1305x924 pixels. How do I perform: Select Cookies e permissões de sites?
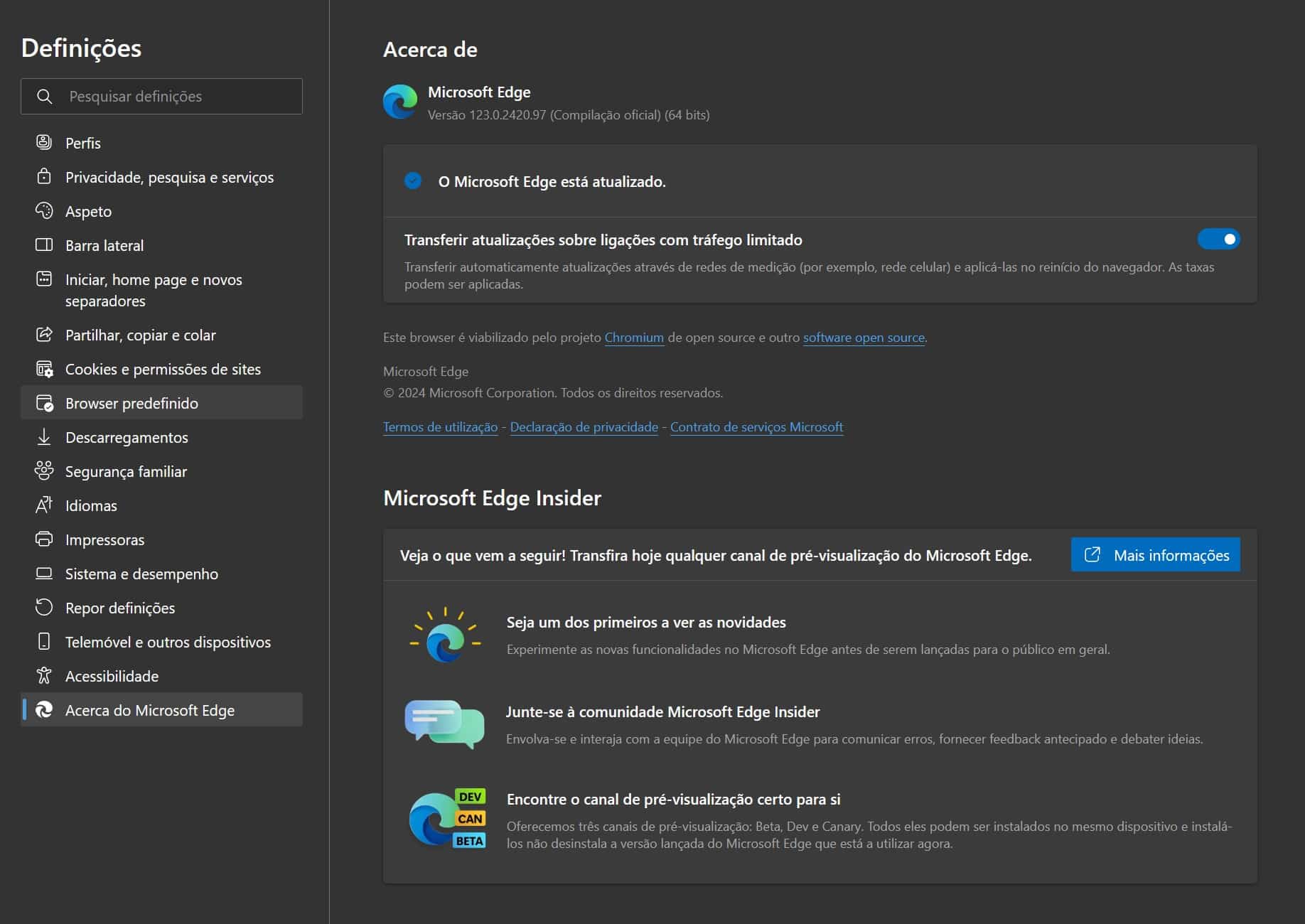click(163, 369)
